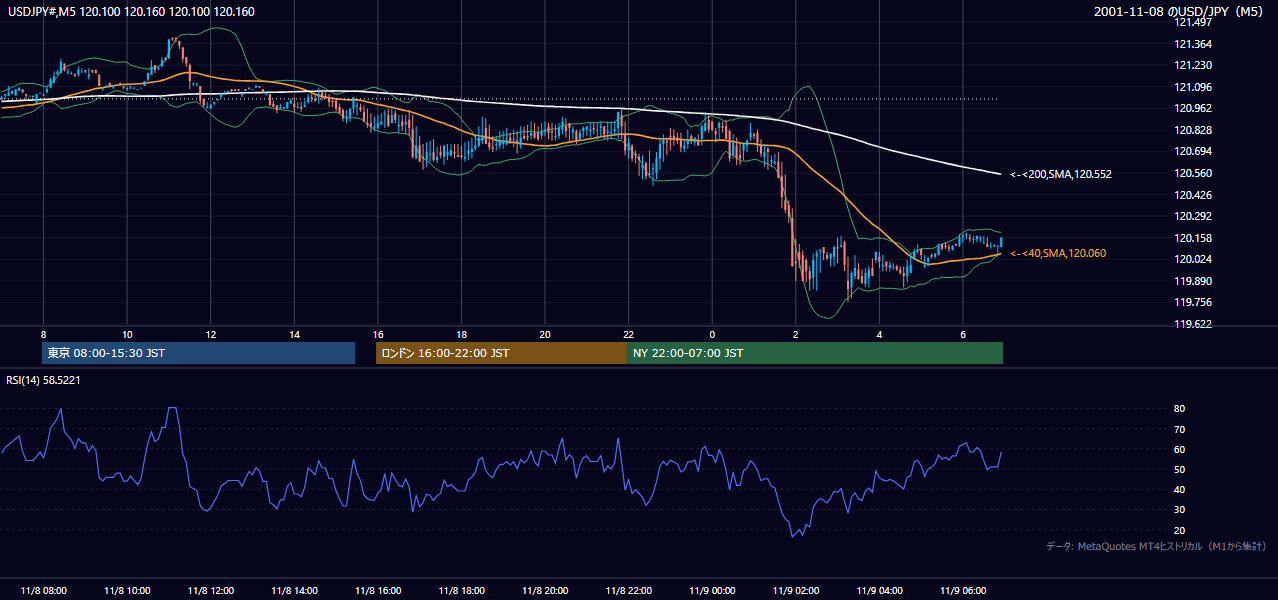Screen dimensions: 1278x600
Task: Click the London 16:00-22:00 JST session bar
Action: click(501, 353)
